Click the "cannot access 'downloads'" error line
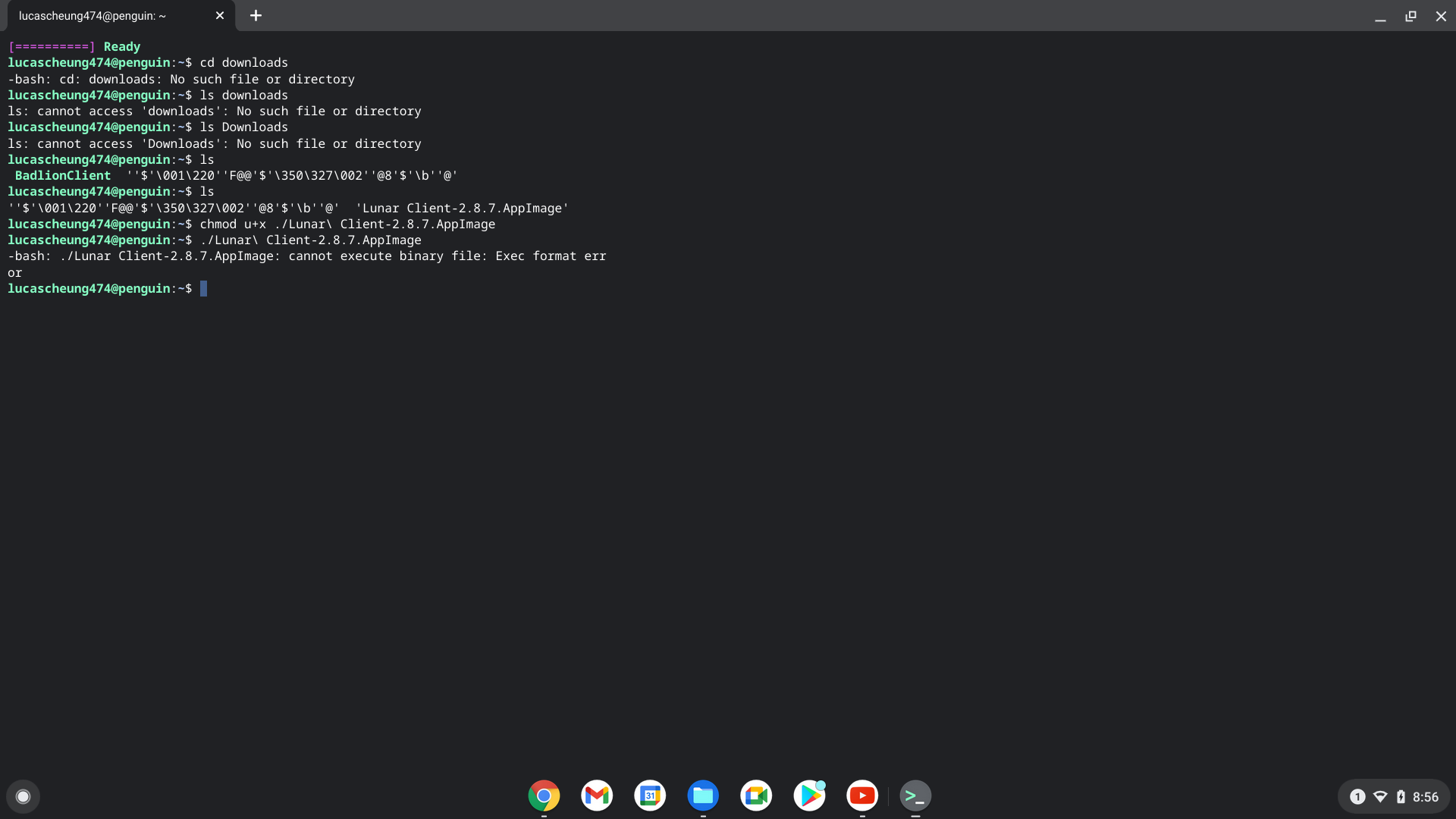Screen dimensions: 1456x819 [x=215, y=111]
